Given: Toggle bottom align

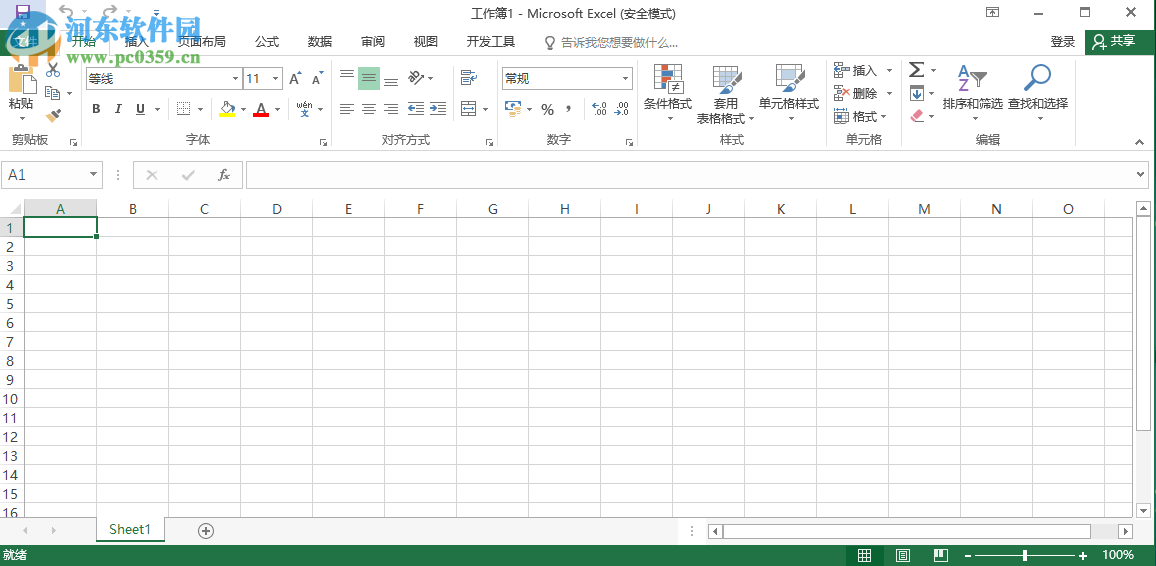Looking at the screenshot, I should 391,79.
